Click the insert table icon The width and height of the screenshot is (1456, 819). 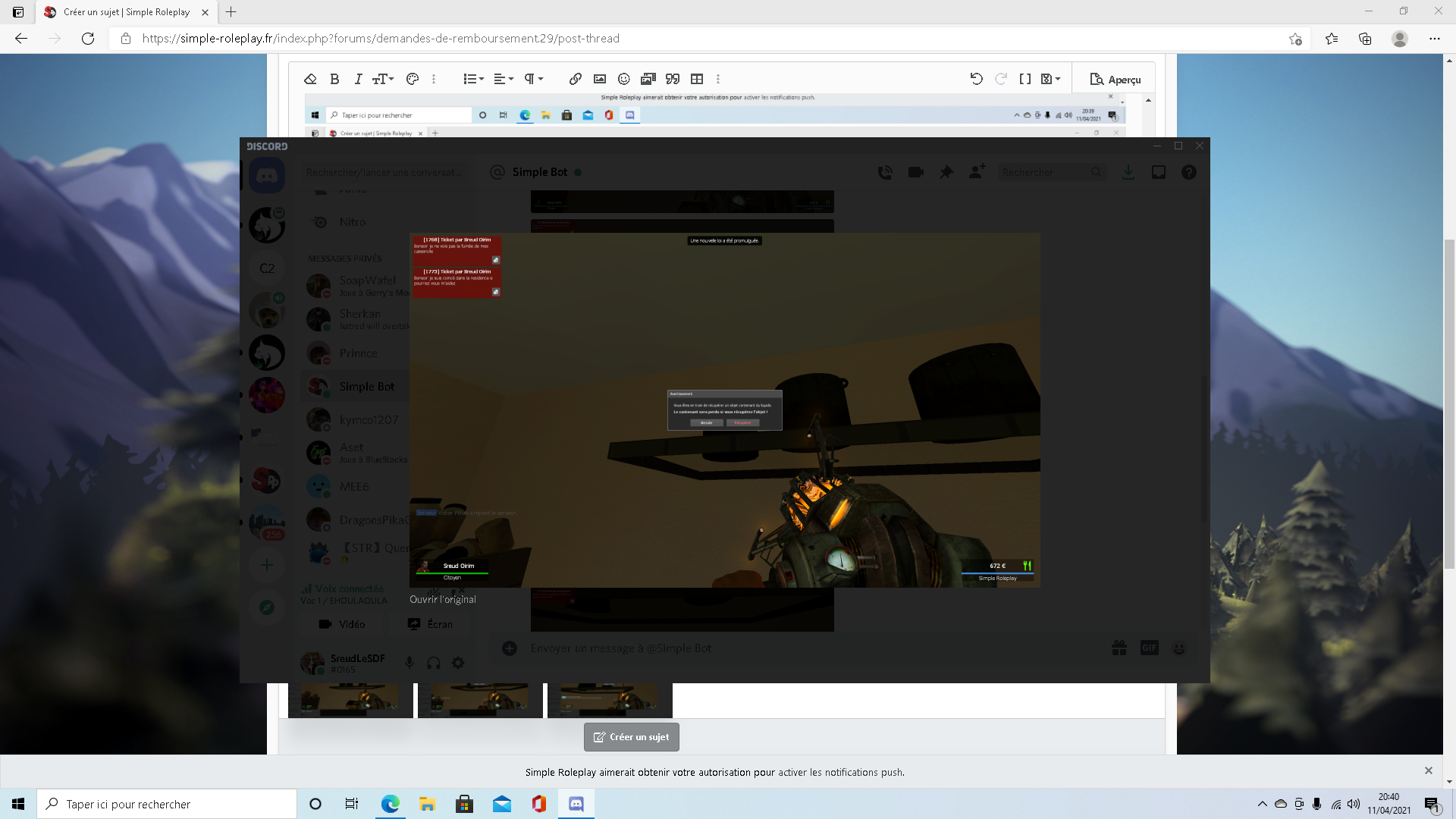point(697,79)
